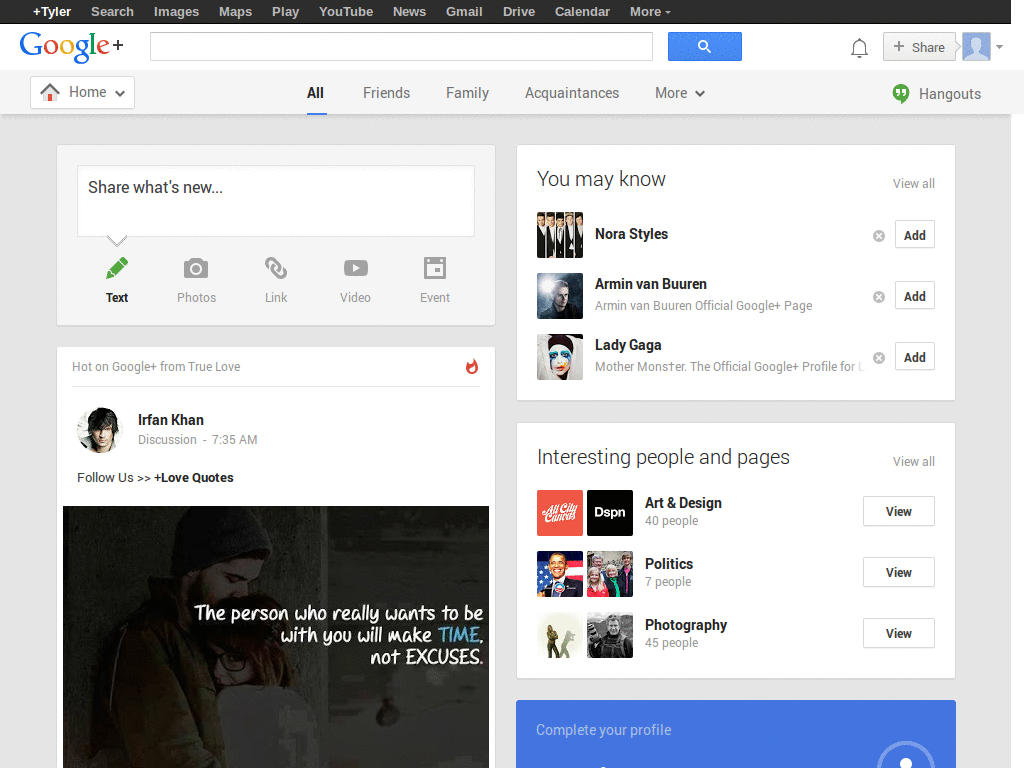View the Politics category

click(899, 572)
